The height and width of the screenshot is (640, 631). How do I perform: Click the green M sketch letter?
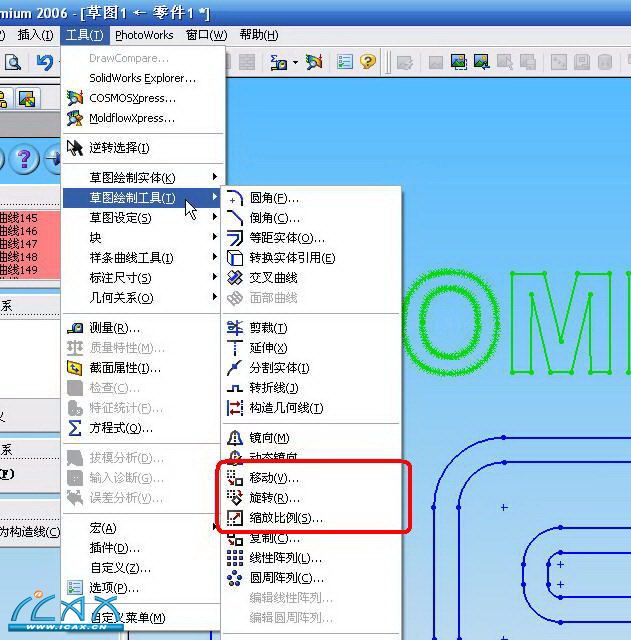coord(561,322)
